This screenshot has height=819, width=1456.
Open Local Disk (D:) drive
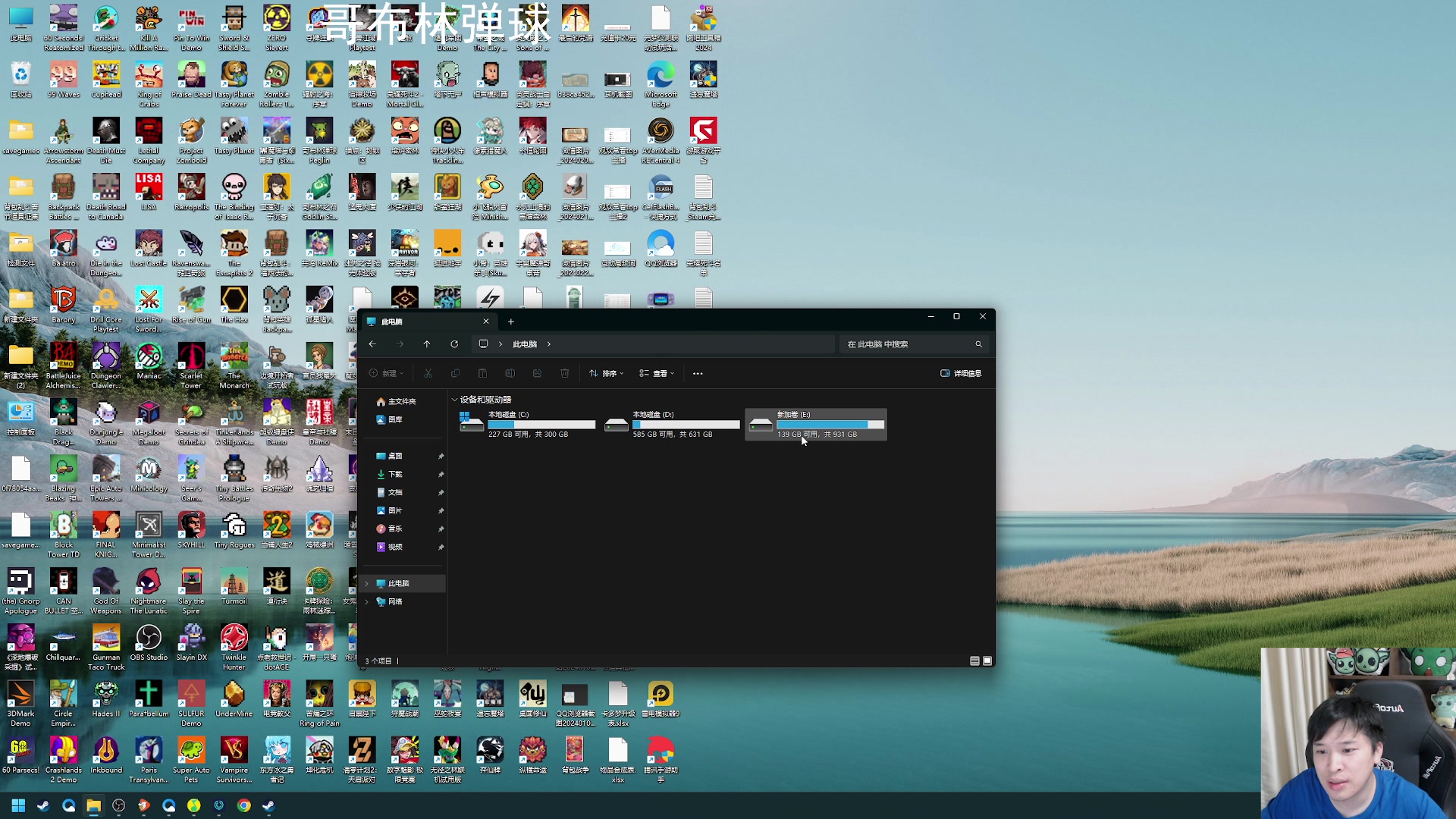672,424
